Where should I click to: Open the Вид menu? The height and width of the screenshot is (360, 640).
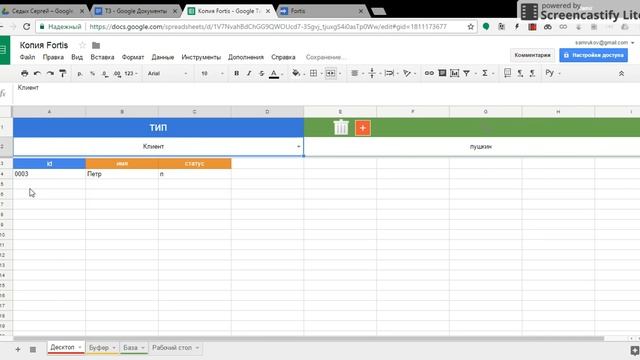coord(77,57)
